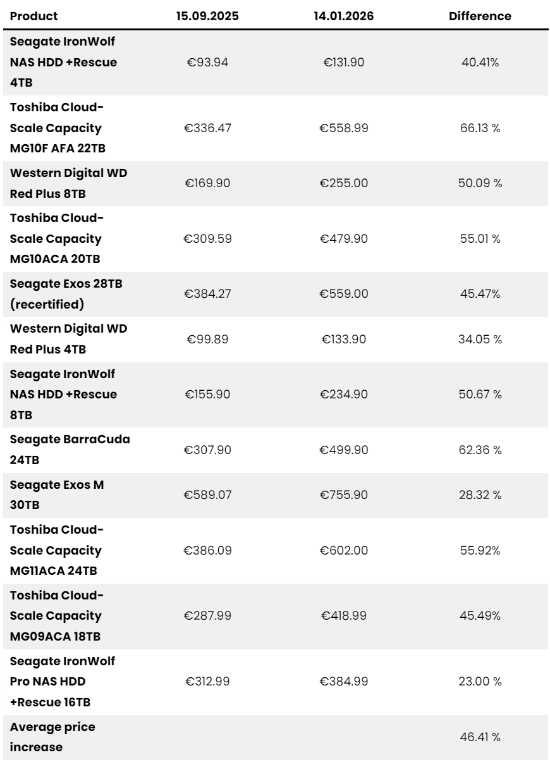This screenshot has height=762, width=550.
Task: Click the Seagate Exos M 30TB cell
Action: pyautogui.click(x=57, y=495)
